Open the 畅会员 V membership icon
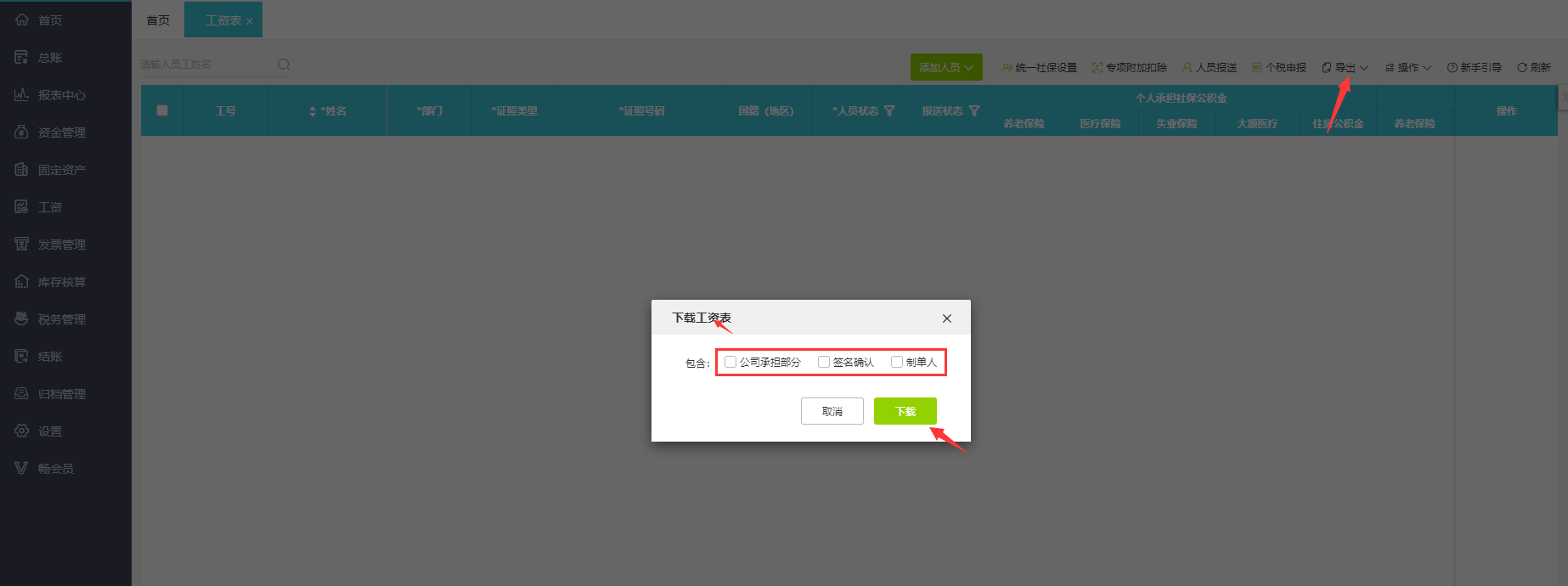The width and height of the screenshot is (1568, 586). pos(22,468)
